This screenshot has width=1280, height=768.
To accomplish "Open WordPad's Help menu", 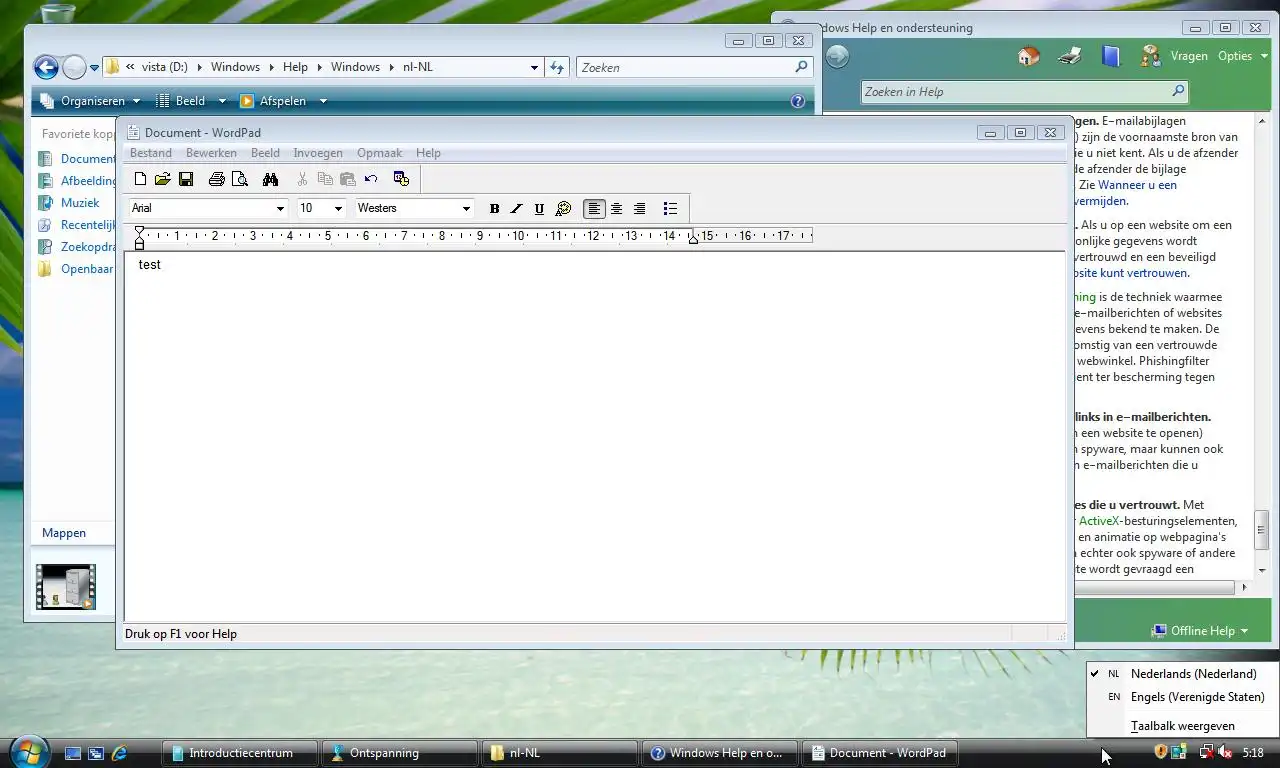I will 428,153.
